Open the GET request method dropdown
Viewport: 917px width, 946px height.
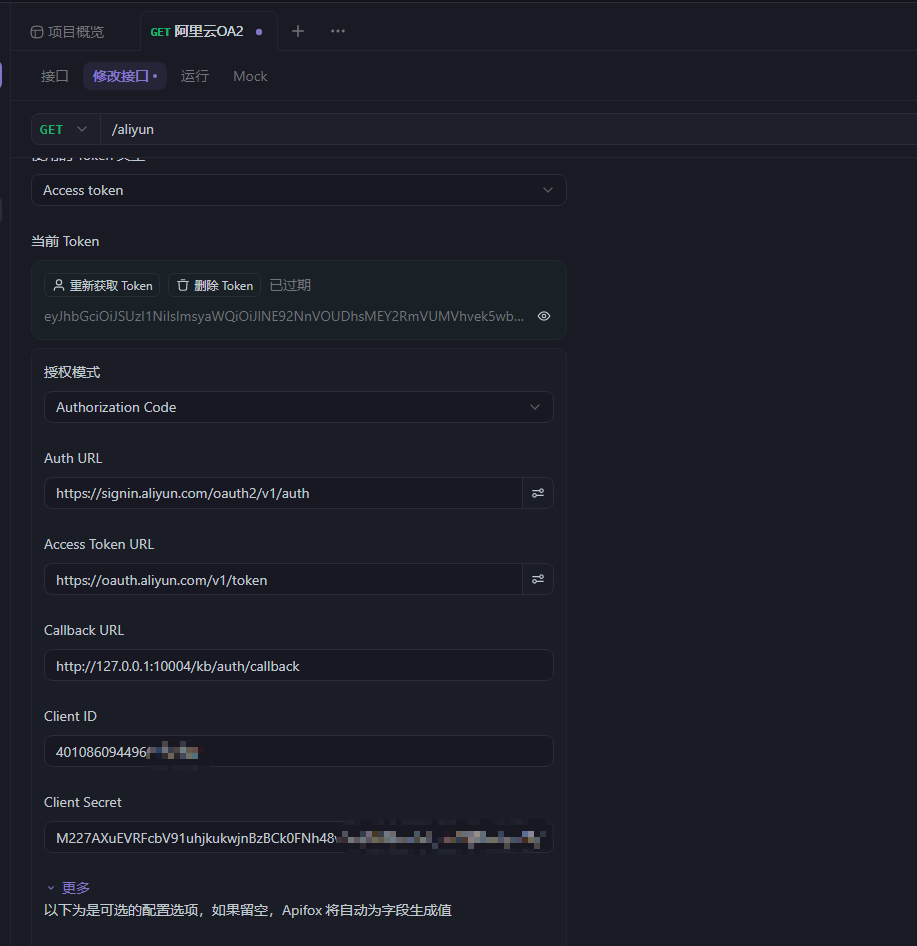pyautogui.click(x=62, y=129)
